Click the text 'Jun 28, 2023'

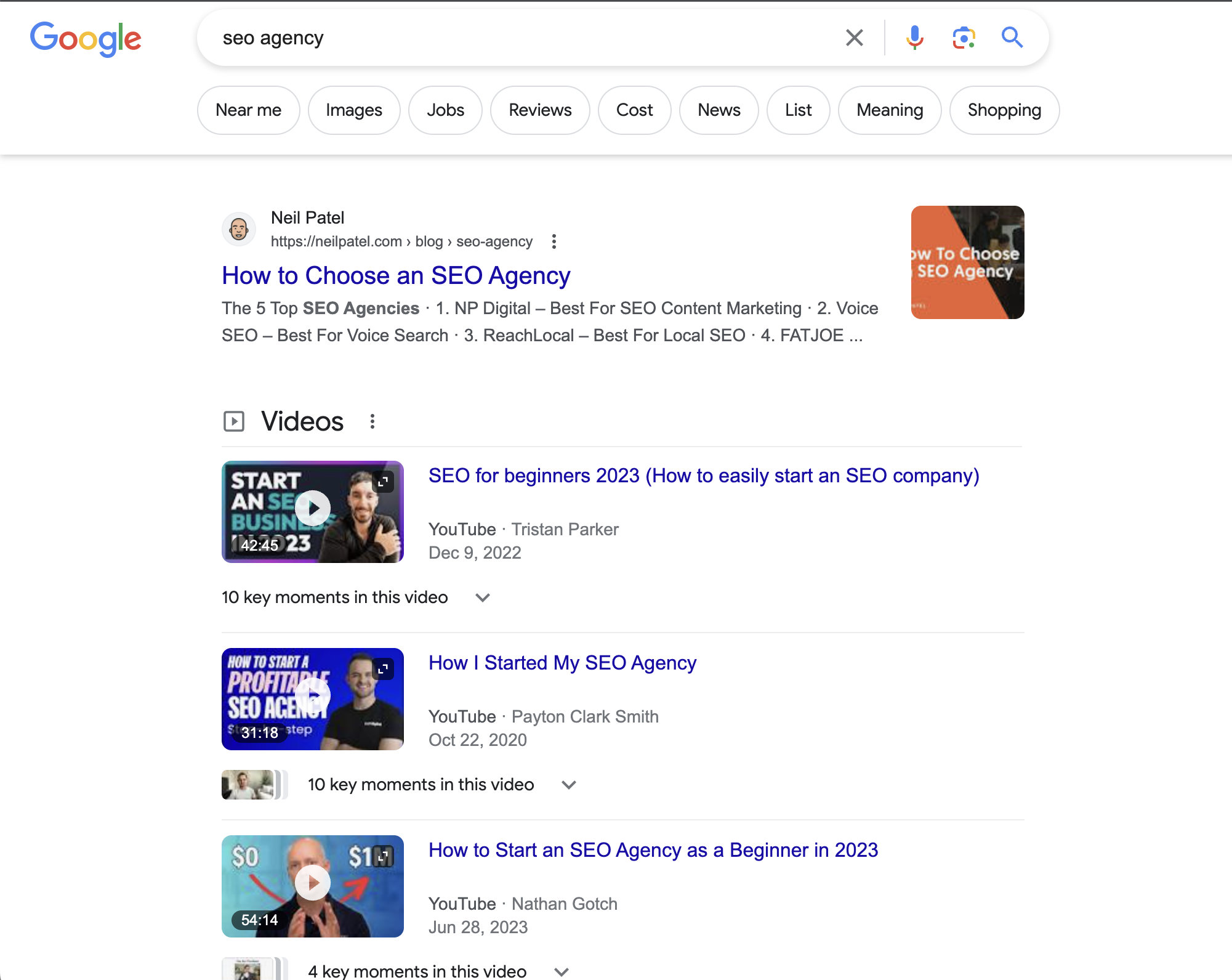click(x=478, y=927)
